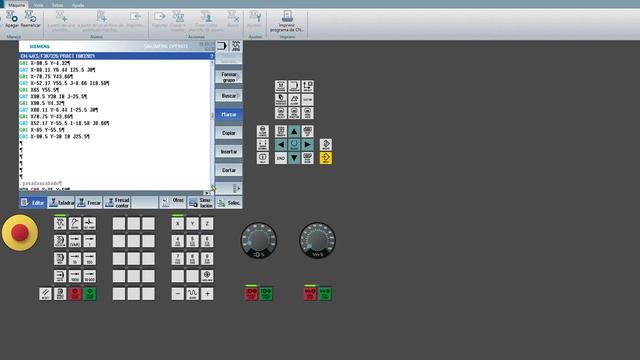Click the MENU FUNCTION key
This screenshot has height=360, width=640.
click(x=294, y=113)
